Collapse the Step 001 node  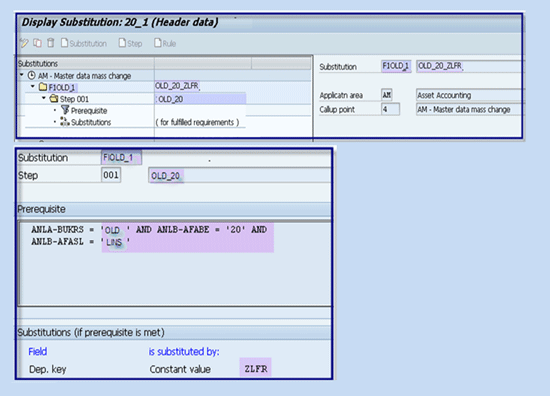point(44,98)
